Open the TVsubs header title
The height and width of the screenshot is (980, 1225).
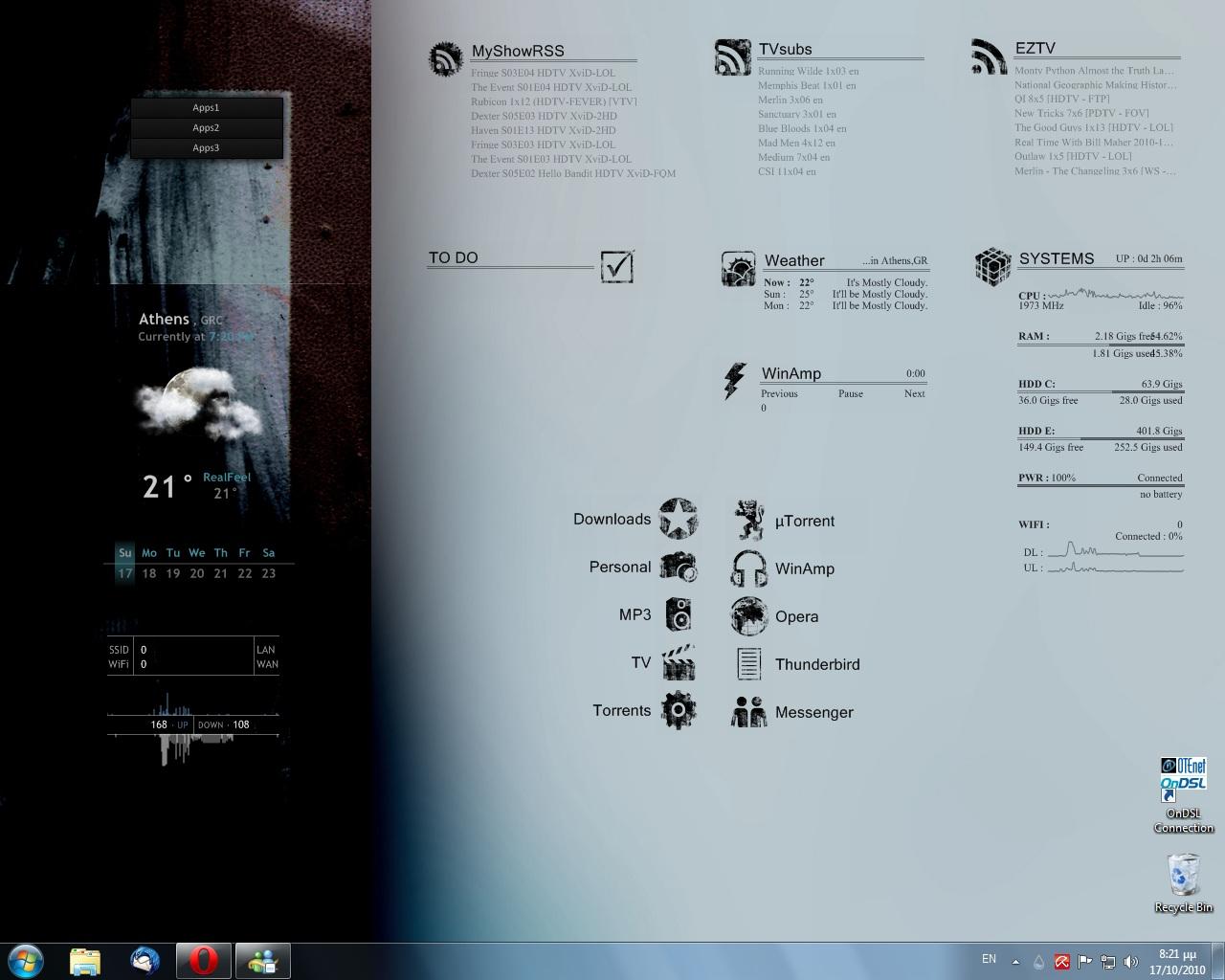pyautogui.click(x=785, y=49)
